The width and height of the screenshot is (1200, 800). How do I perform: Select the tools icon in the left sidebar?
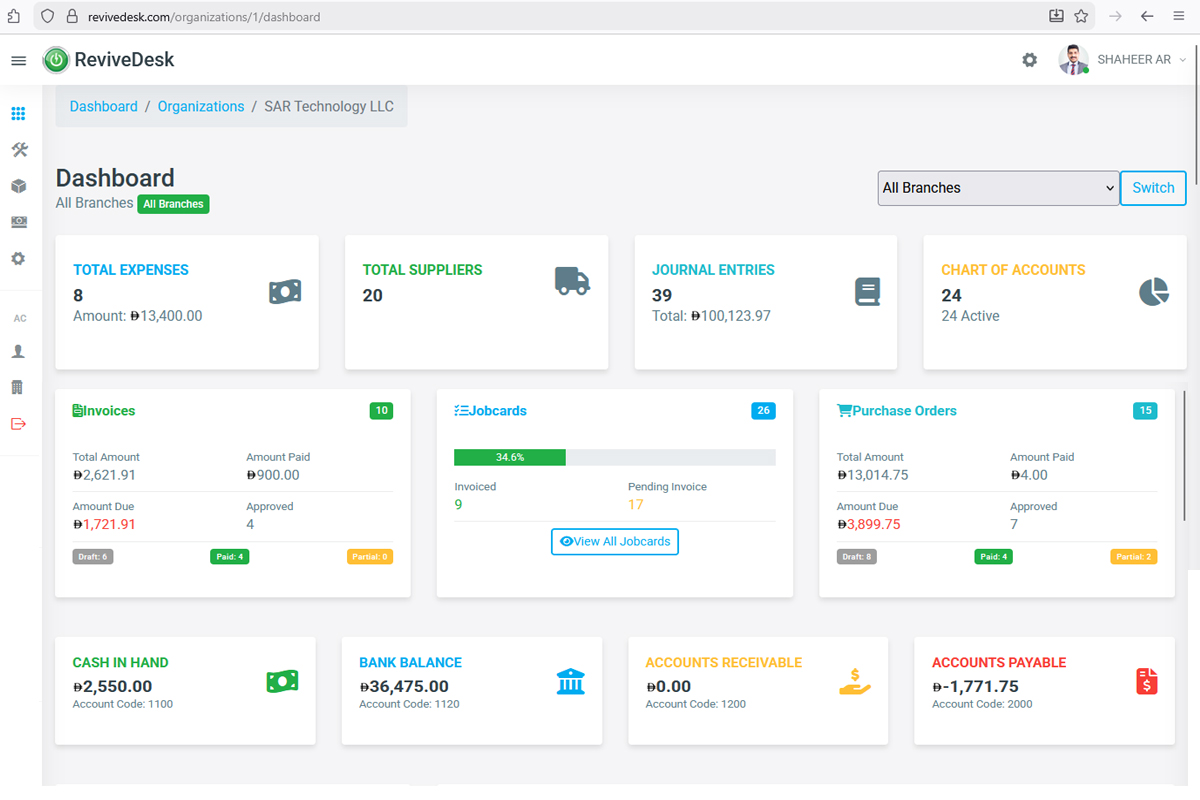(x=18, y=149)
